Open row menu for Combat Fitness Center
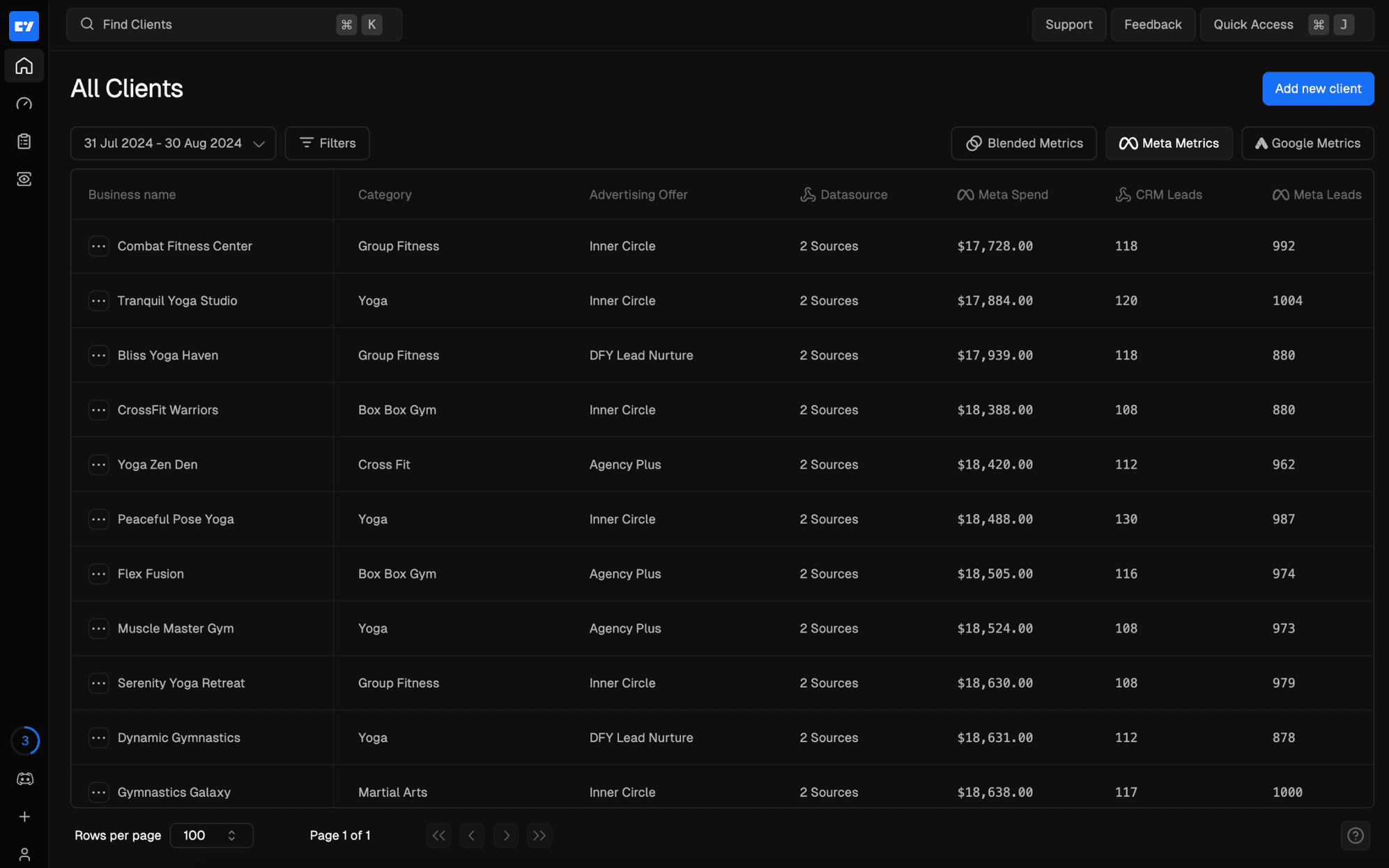The height and width of the screenshot is (868, 1389). 98,246
